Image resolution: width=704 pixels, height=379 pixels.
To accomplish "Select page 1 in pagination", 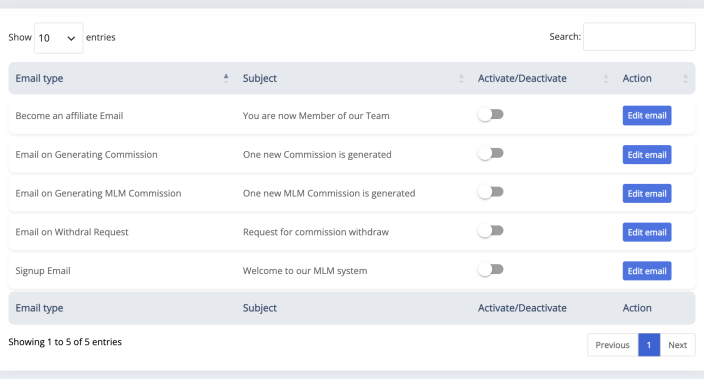I will click(x=649, y=345).
